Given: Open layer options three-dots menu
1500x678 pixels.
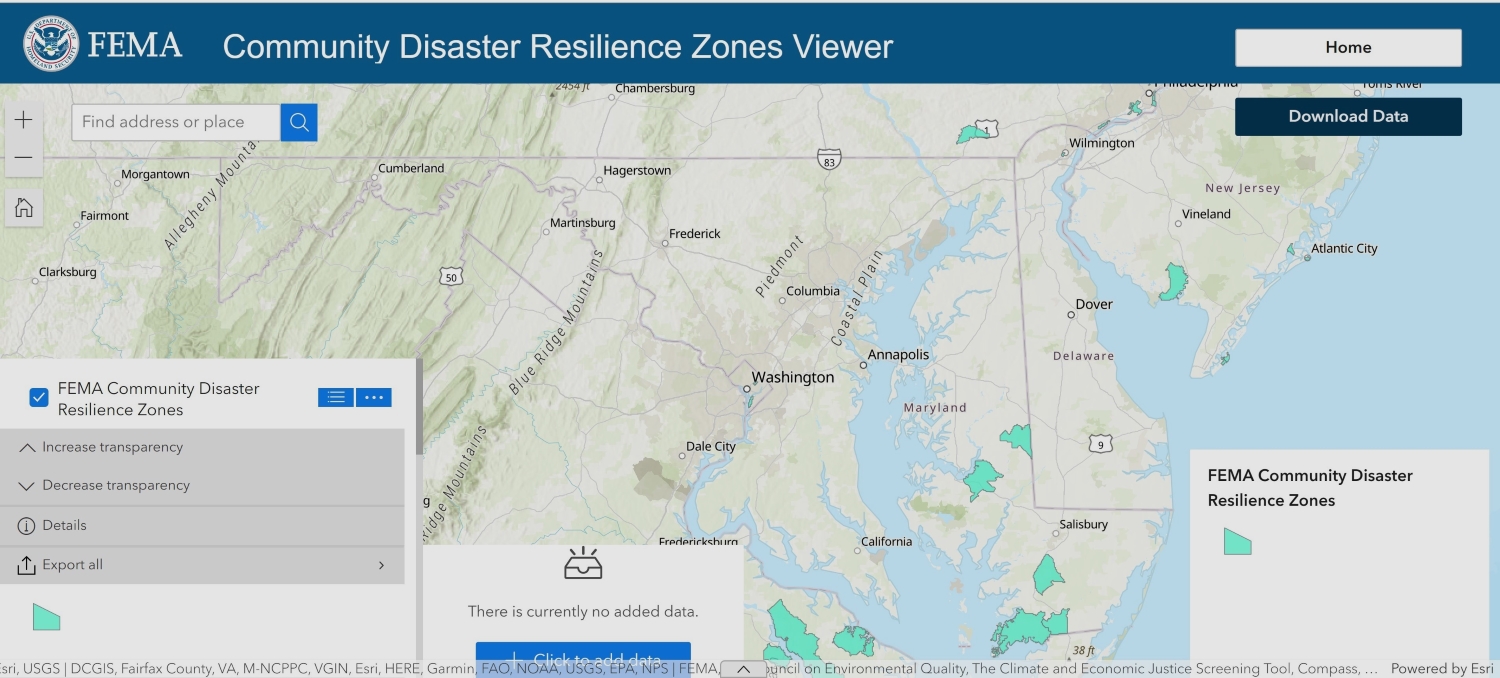Looking at the screenshot, I should pos(374,397).
